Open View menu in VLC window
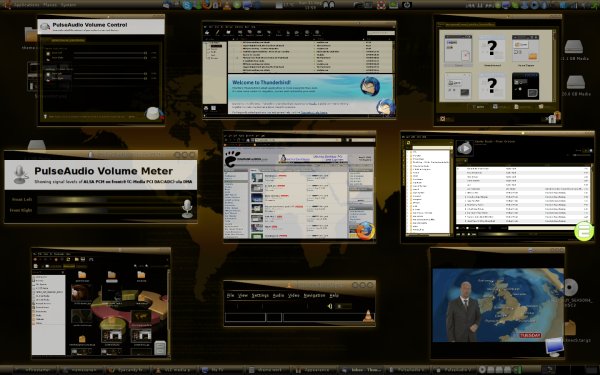This screenshot has height=375, width=600. (x=243, y=295)
